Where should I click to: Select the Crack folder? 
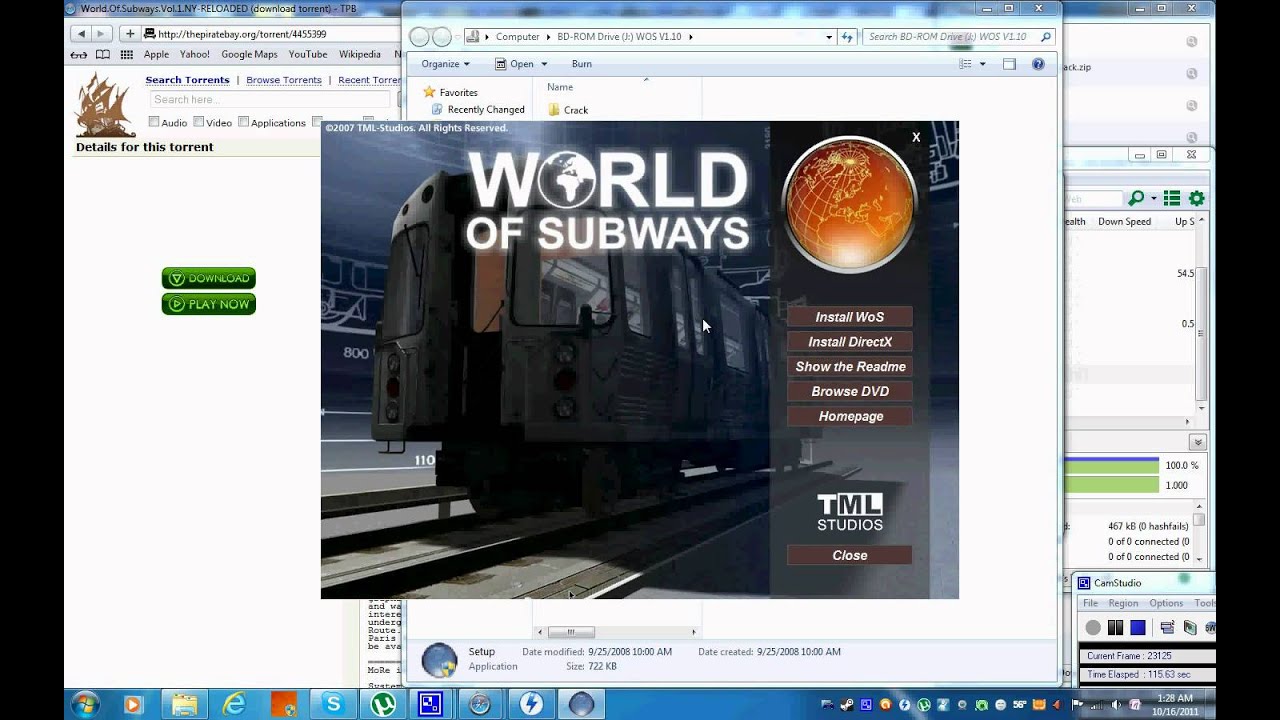tap(568, 110)
